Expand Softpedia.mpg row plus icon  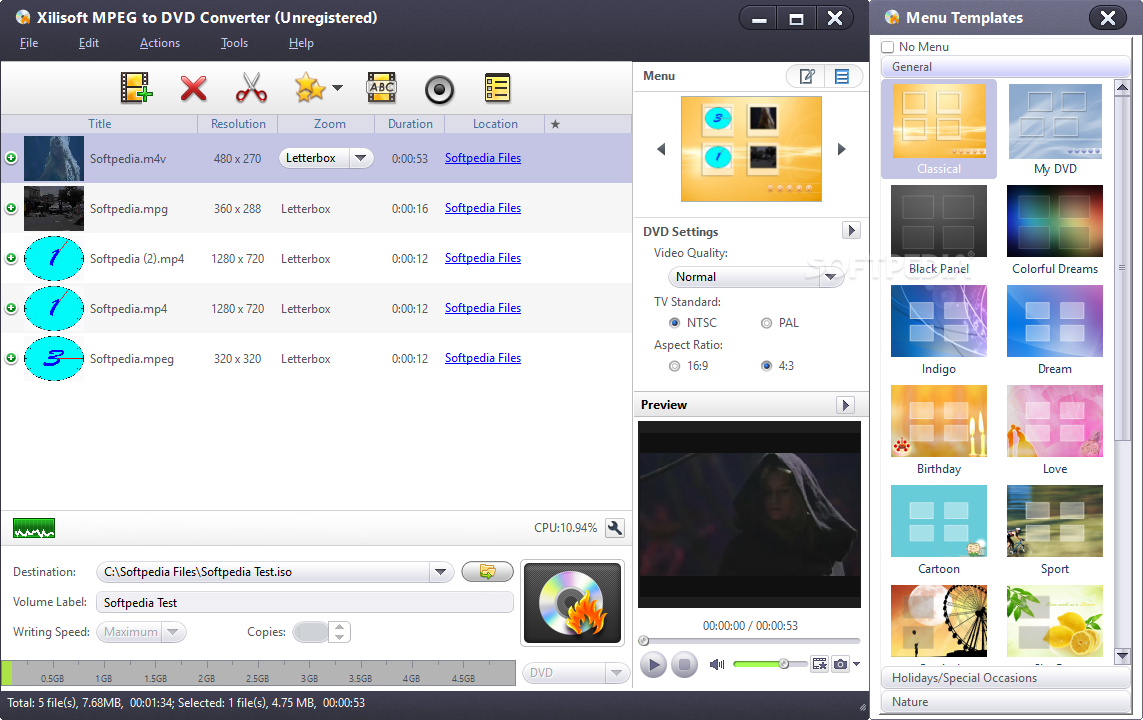point(11,208)
